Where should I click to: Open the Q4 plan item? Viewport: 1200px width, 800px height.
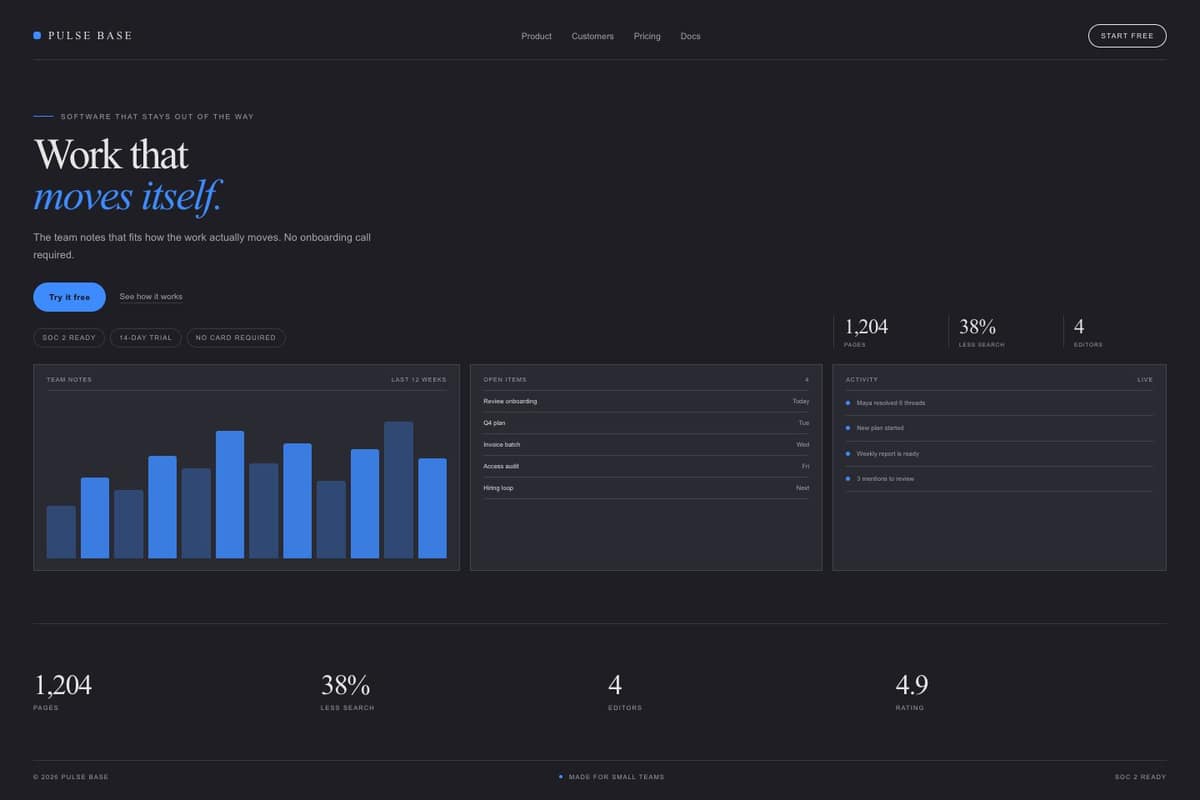pyautogui.click(x=646, y=423)
